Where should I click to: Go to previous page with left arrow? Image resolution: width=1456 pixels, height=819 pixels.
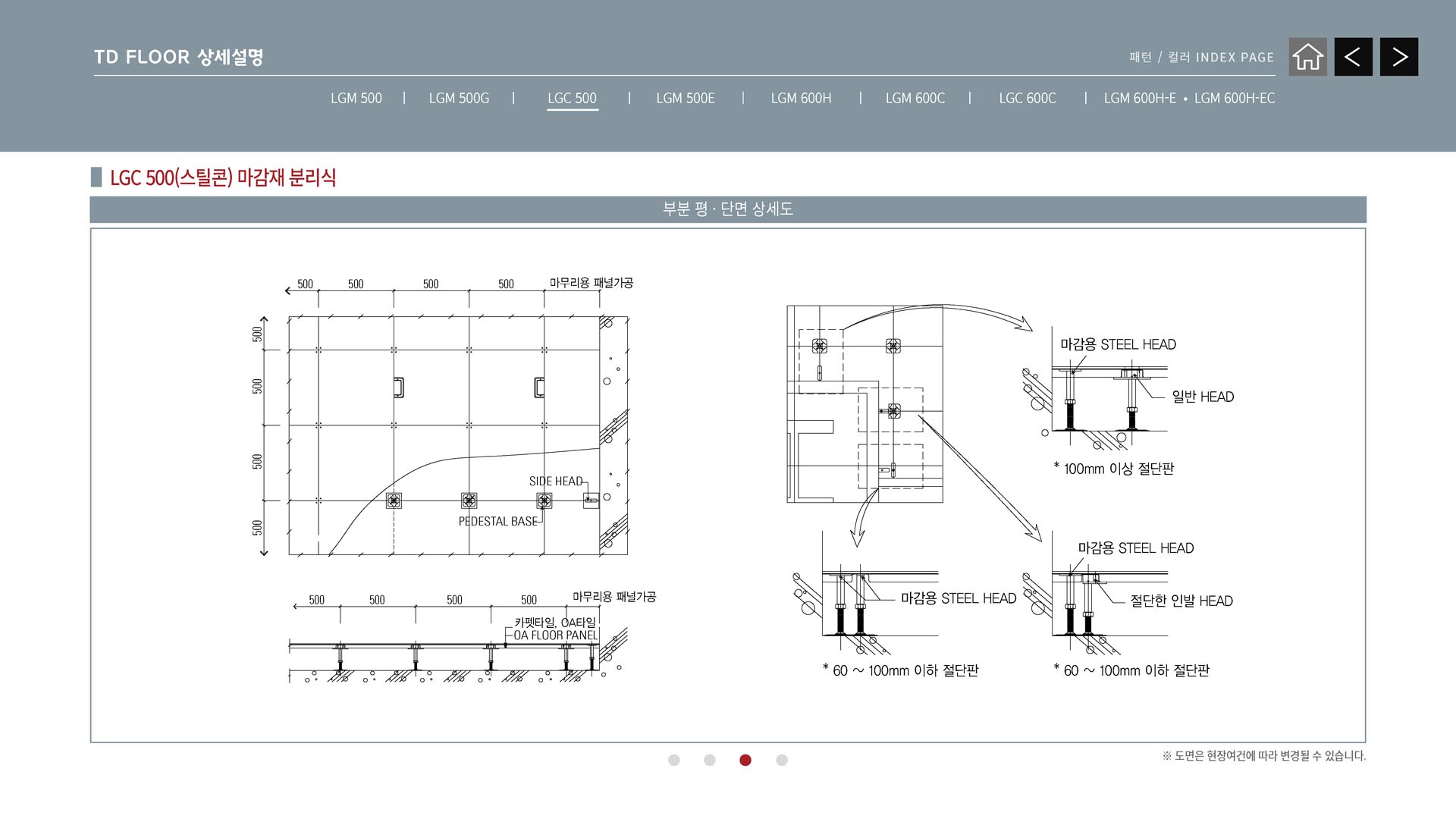[1353, 57]
